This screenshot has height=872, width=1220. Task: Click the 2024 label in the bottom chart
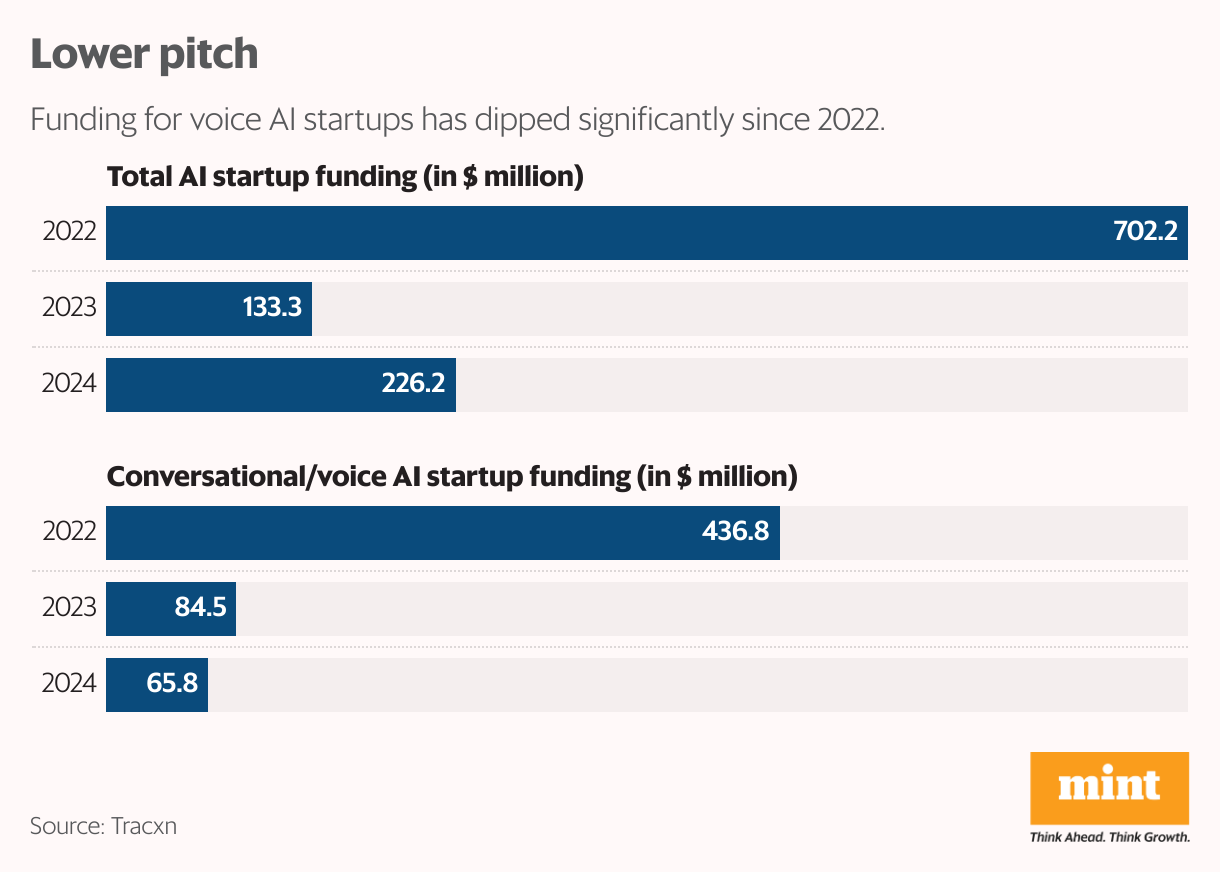coord(69,684)
